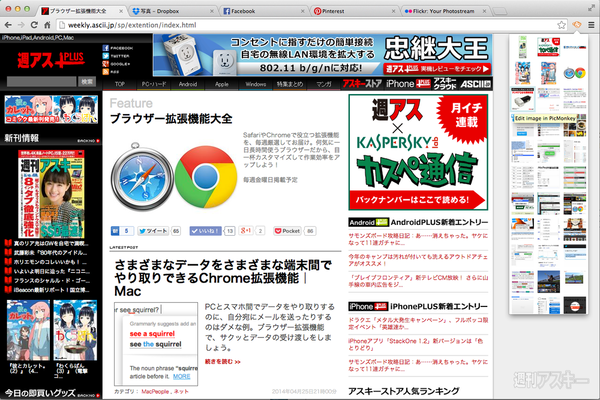
Task: Click the 続きを読む read more link
Action: tap(223, 361)
